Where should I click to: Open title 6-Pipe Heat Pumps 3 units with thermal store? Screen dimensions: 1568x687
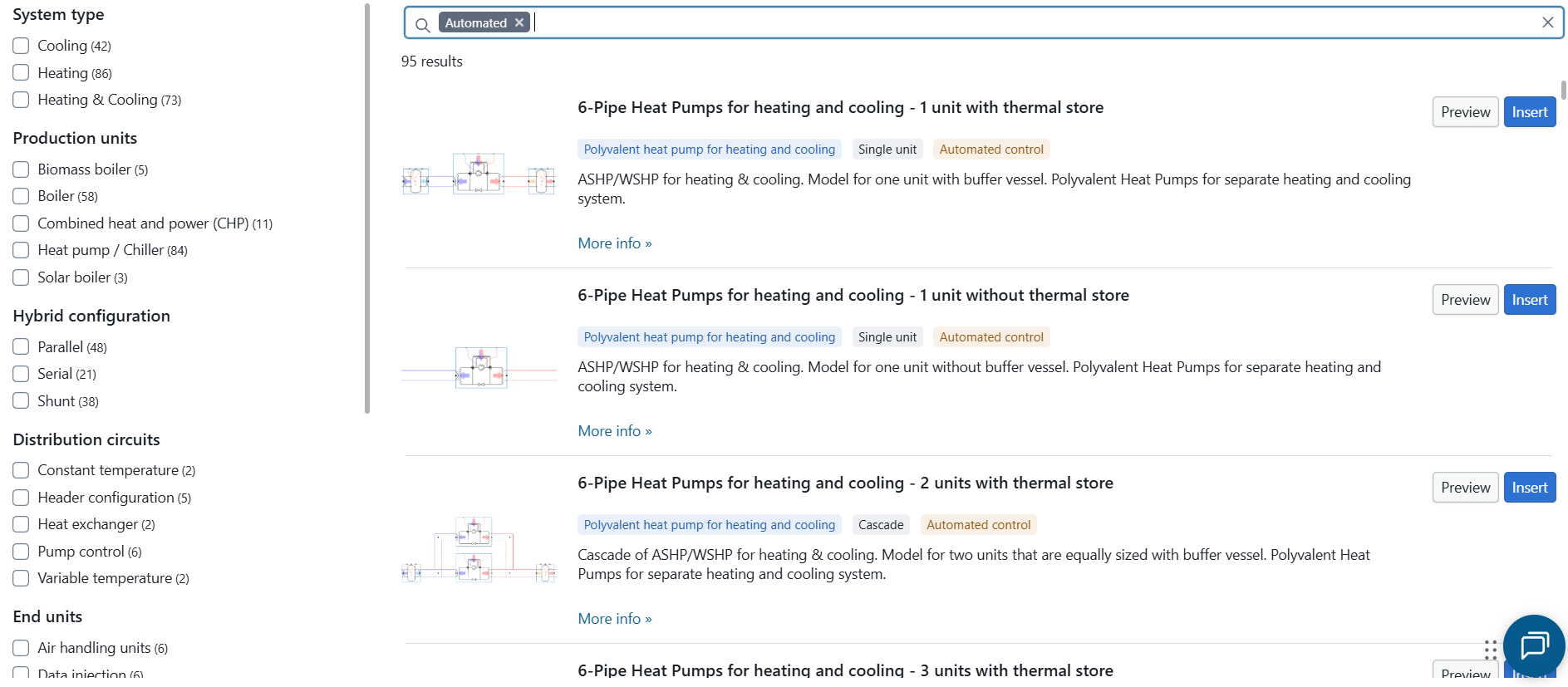(x=846, y=670)
